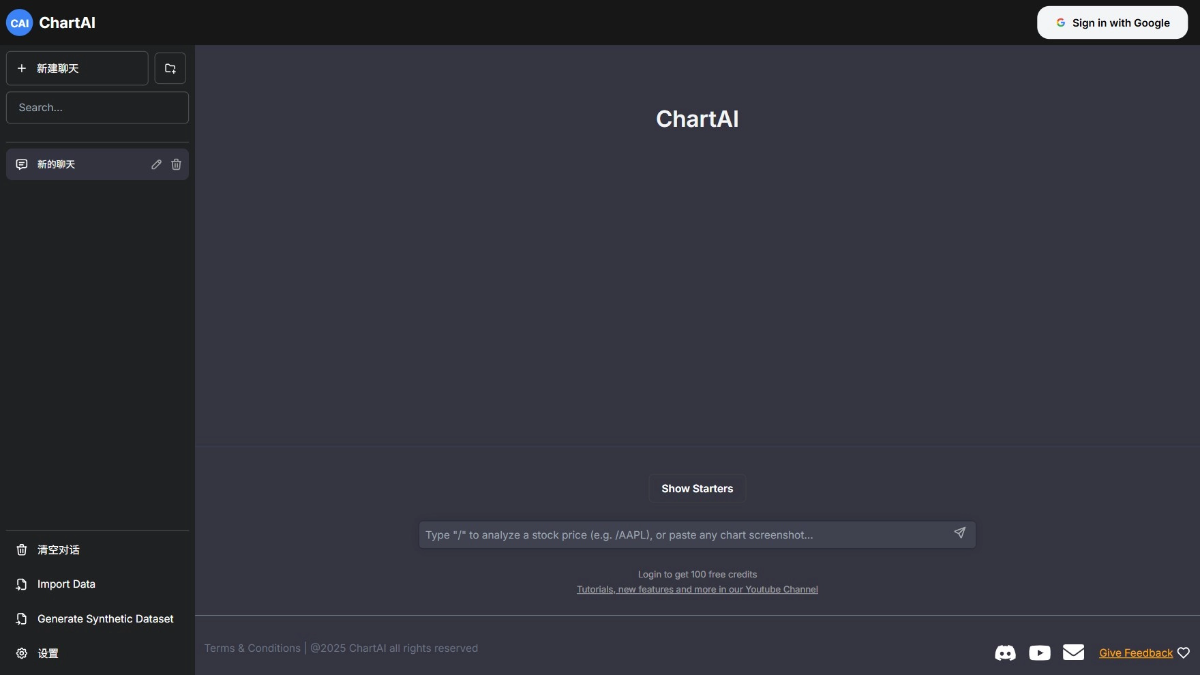
Task: Choose Generate Synthetic Dataset
Action: (97, 619)
